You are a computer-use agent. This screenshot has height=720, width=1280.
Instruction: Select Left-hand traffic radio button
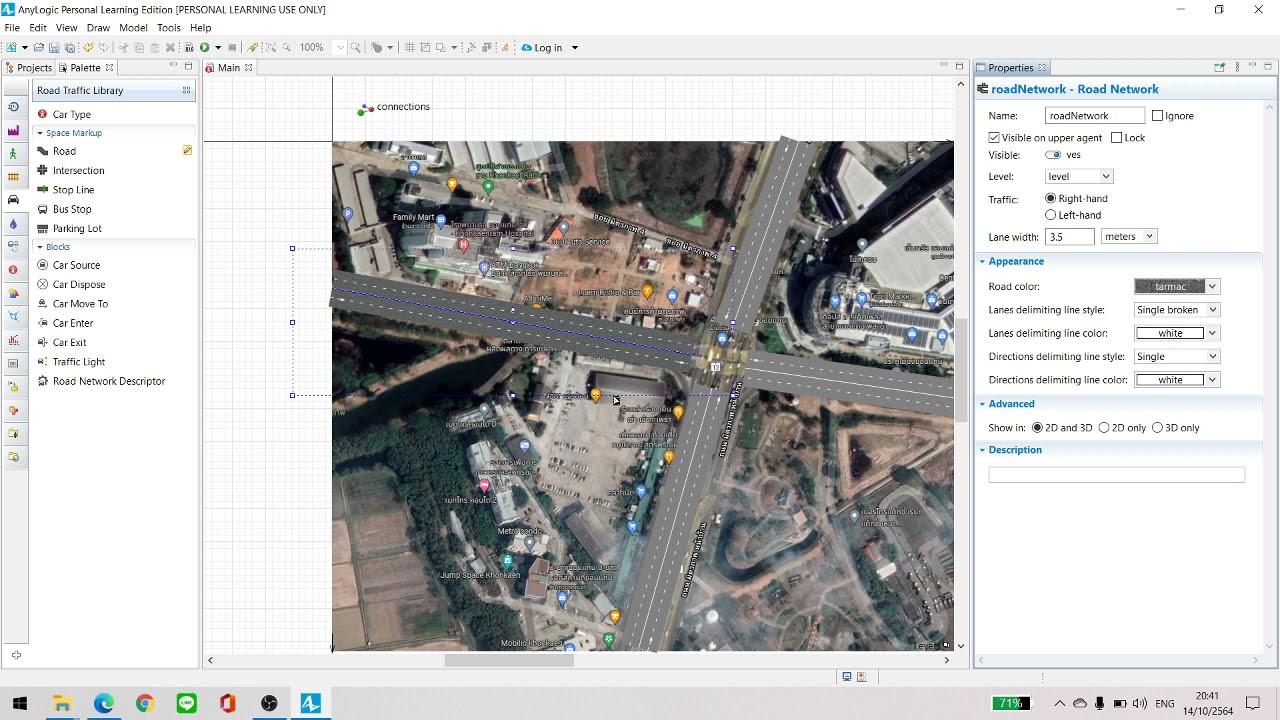pos(1050,215)
